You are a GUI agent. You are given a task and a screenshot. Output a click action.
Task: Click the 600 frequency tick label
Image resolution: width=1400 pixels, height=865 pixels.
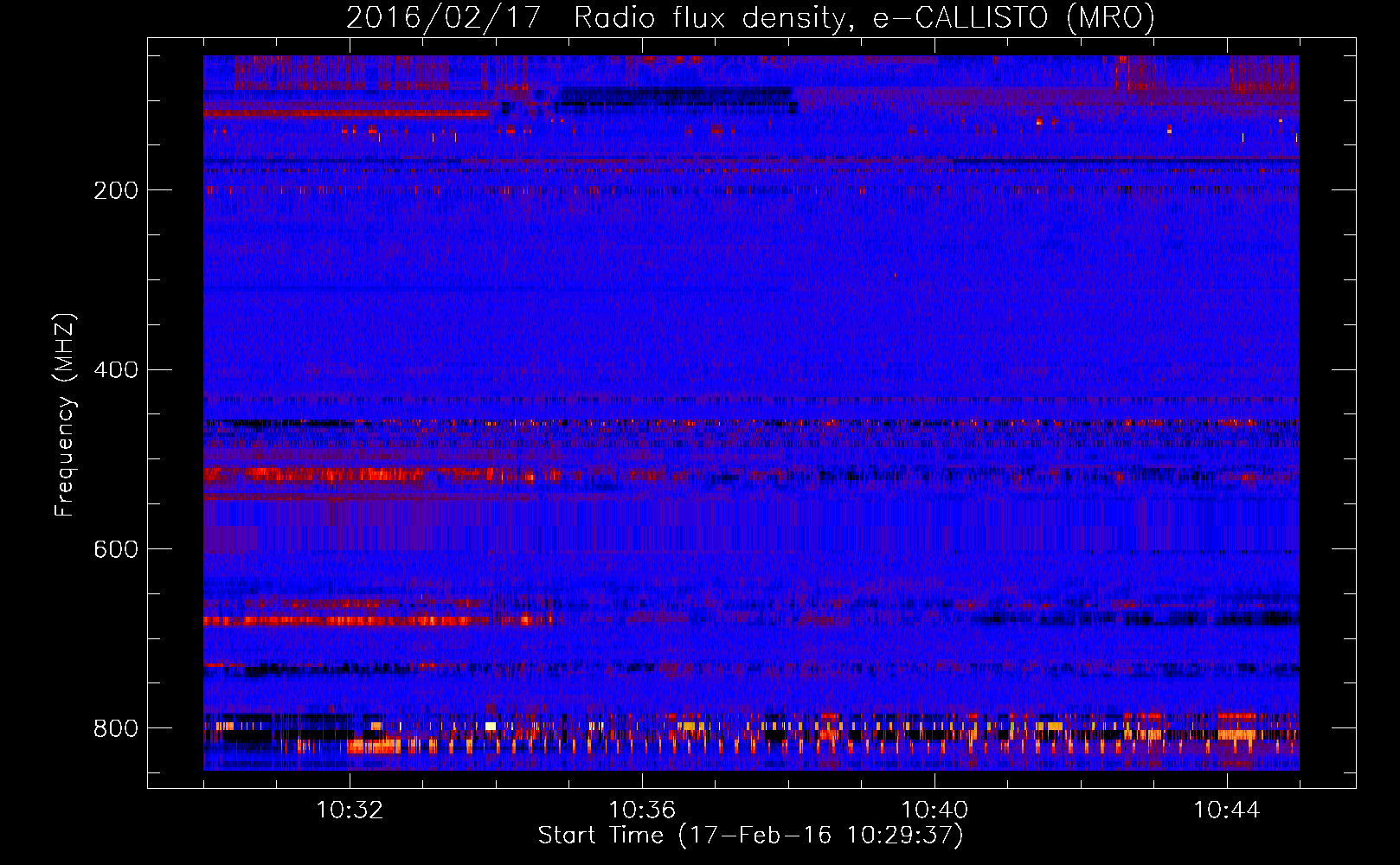point(116,549)
